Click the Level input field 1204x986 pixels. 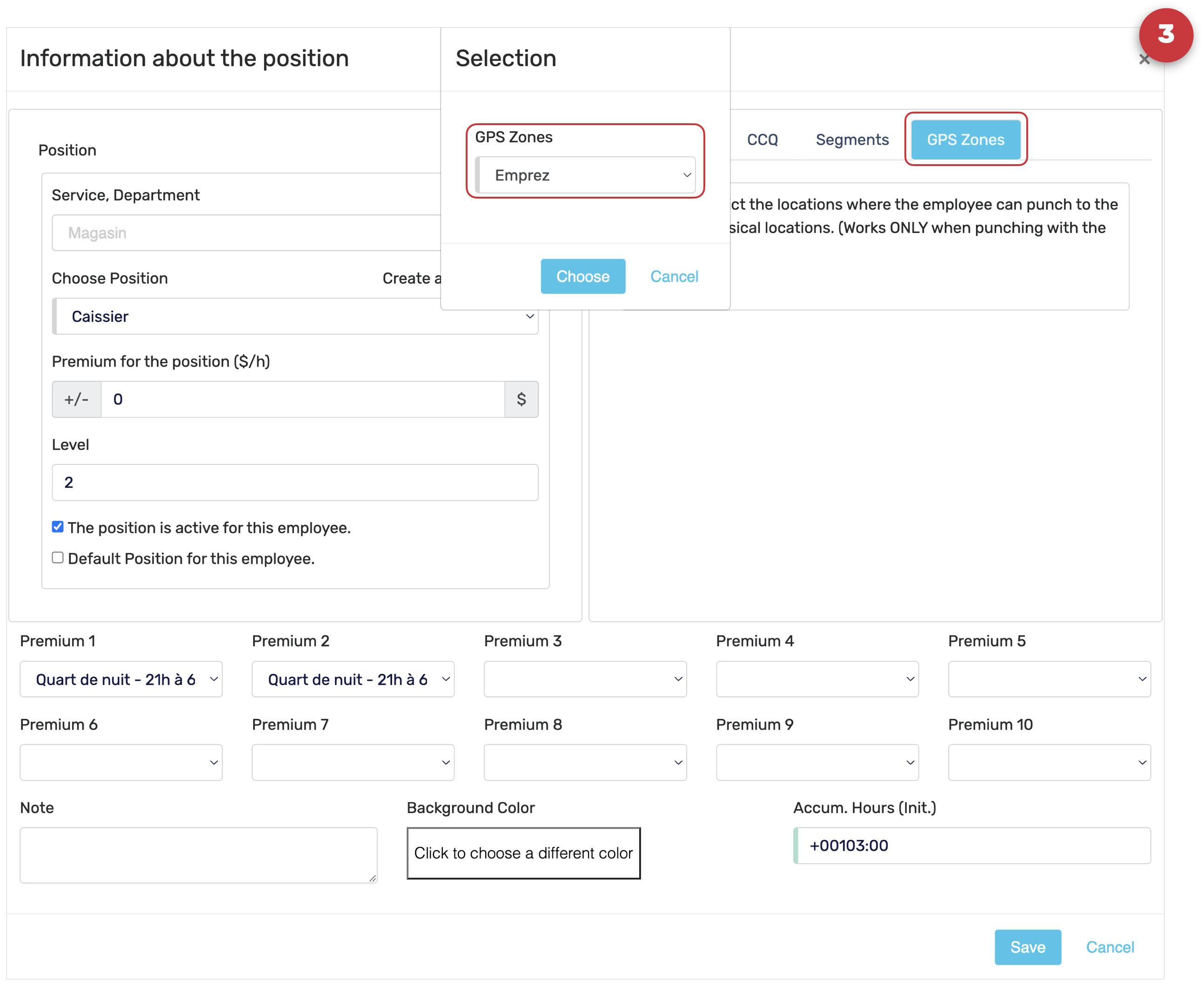(295, 482)
